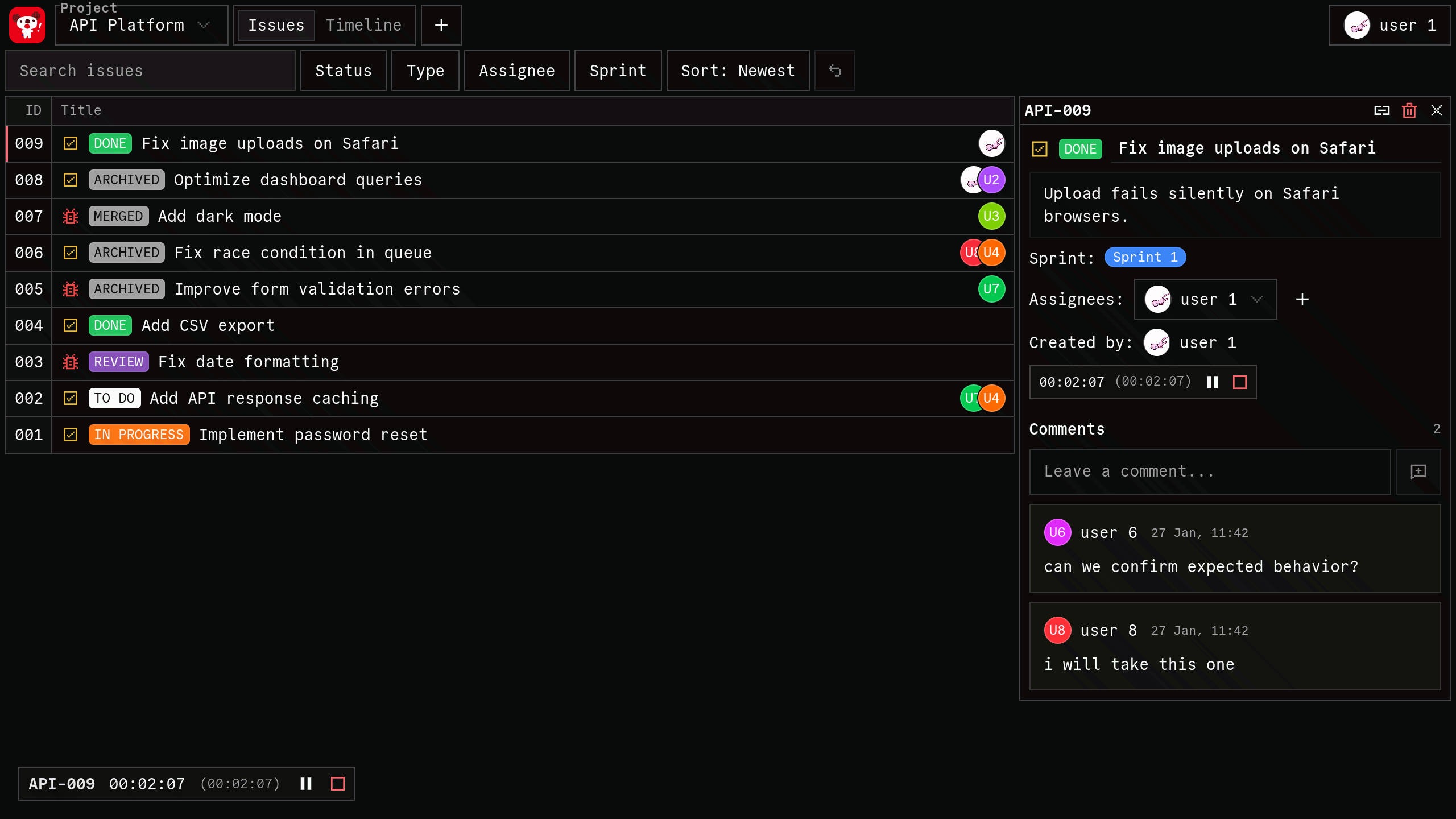Click the submit comment icon button
This screenshot has width=1456, height=819.
(x=1418, y=471)
